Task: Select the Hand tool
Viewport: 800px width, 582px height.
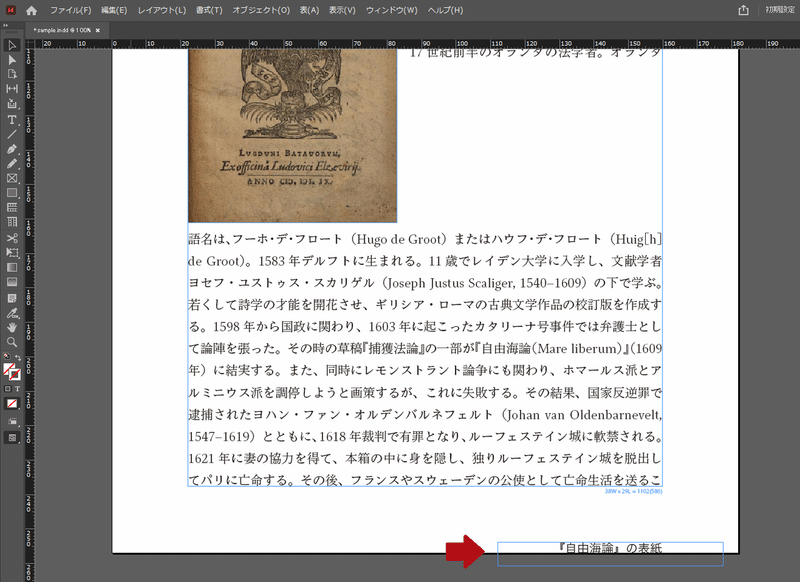Action: (12, 327)
